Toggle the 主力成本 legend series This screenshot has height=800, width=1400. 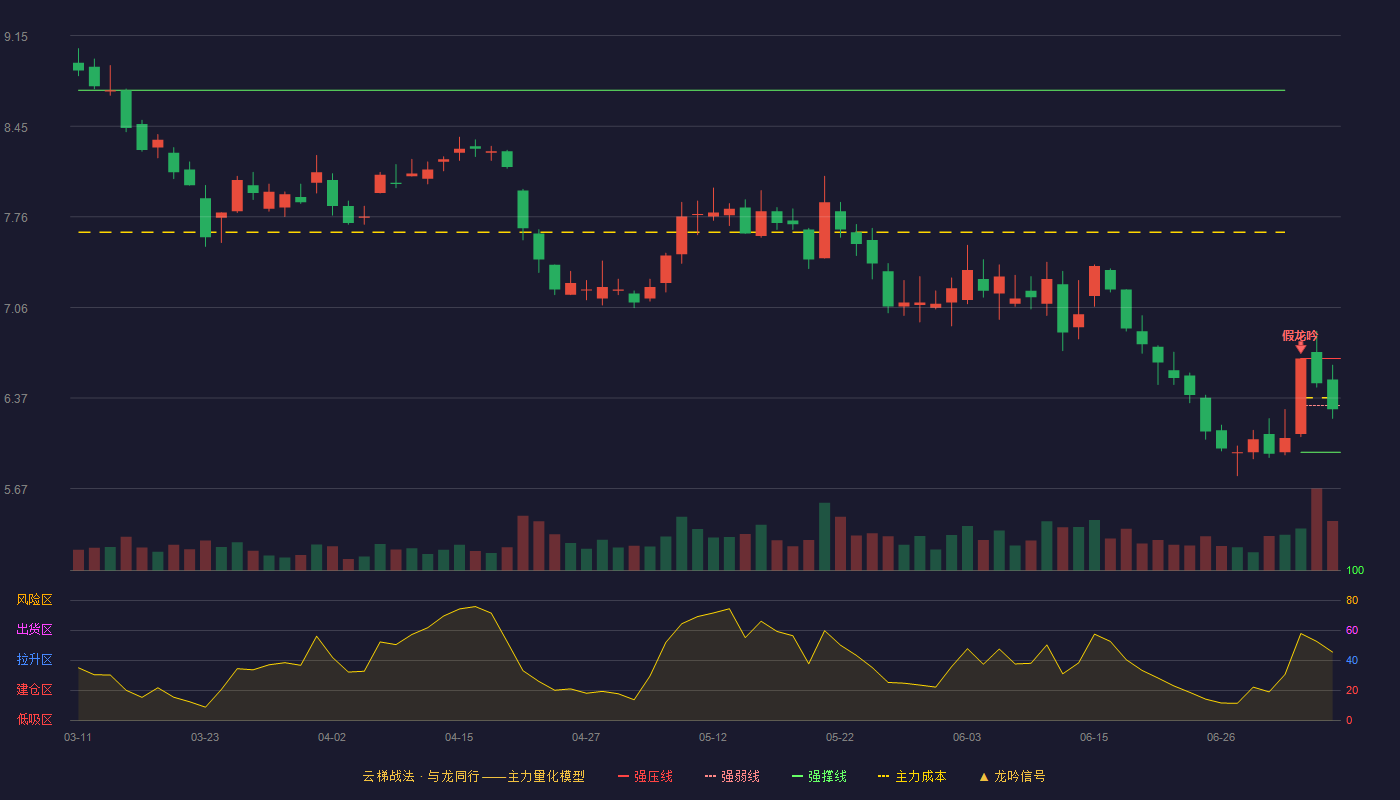click(912, 776)
